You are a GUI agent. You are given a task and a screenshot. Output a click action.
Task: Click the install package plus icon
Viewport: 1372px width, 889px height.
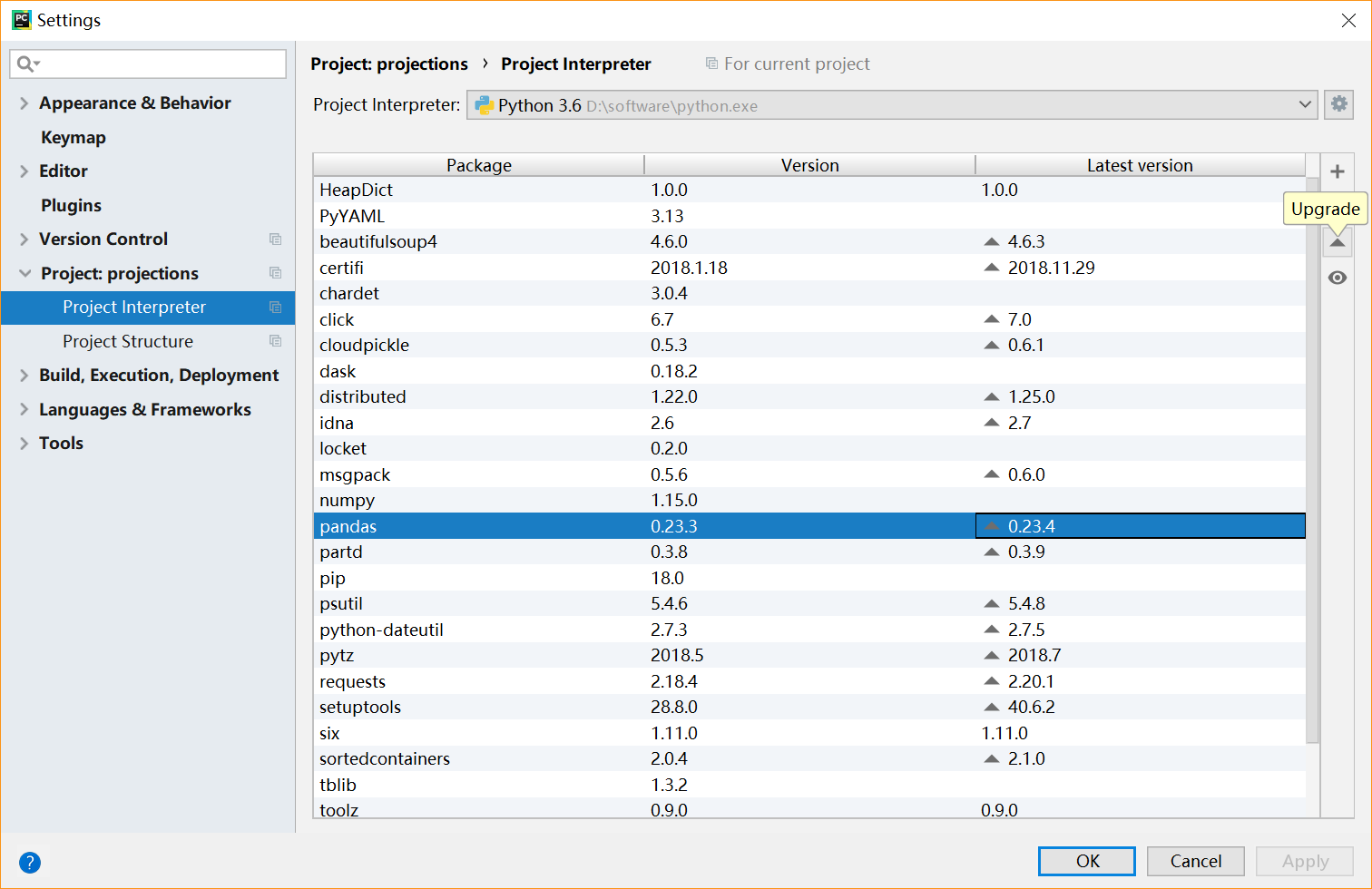(x=1337, y=171)
